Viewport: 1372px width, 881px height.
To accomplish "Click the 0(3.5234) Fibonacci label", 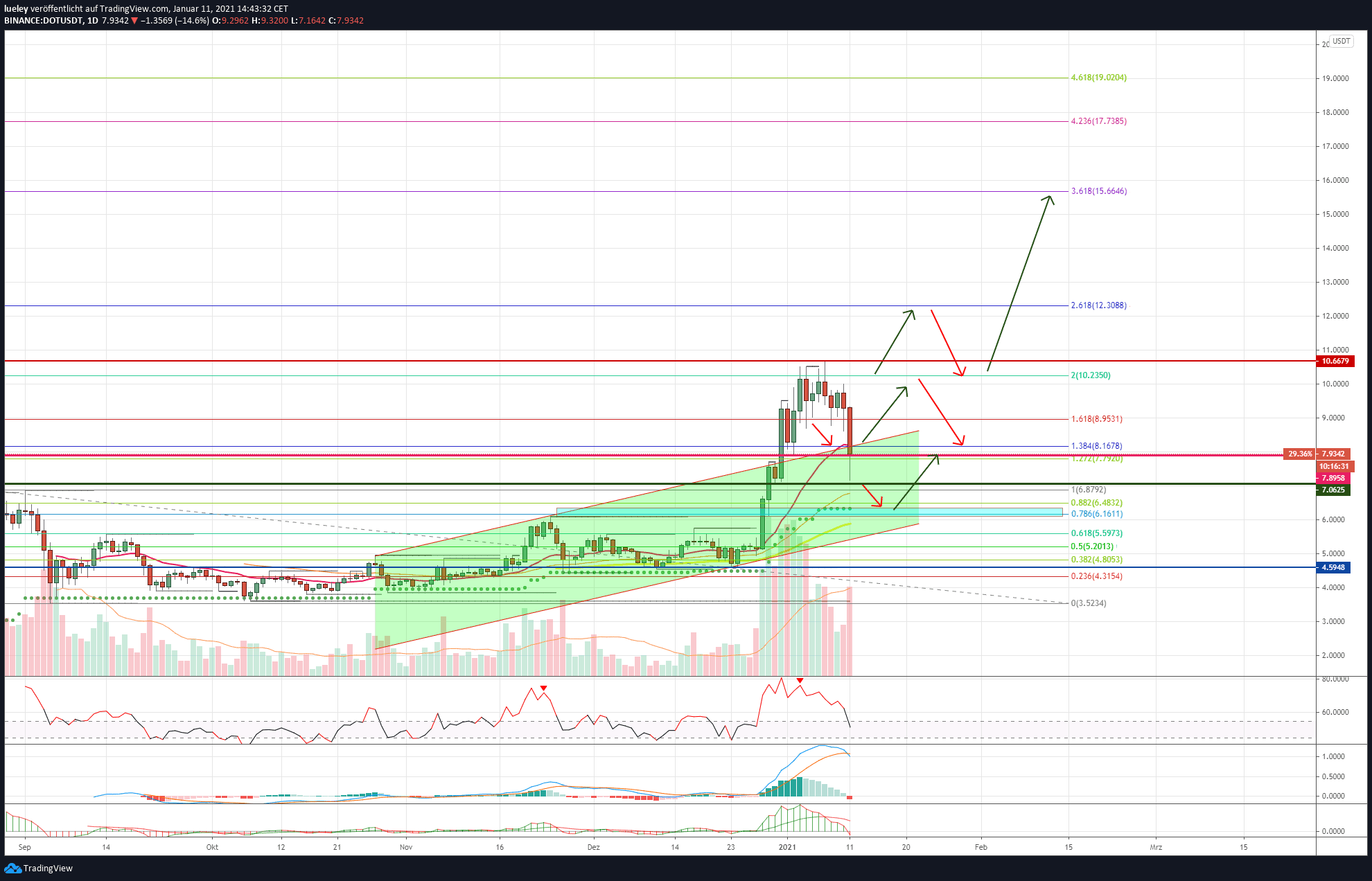I will pos(1088,603).
